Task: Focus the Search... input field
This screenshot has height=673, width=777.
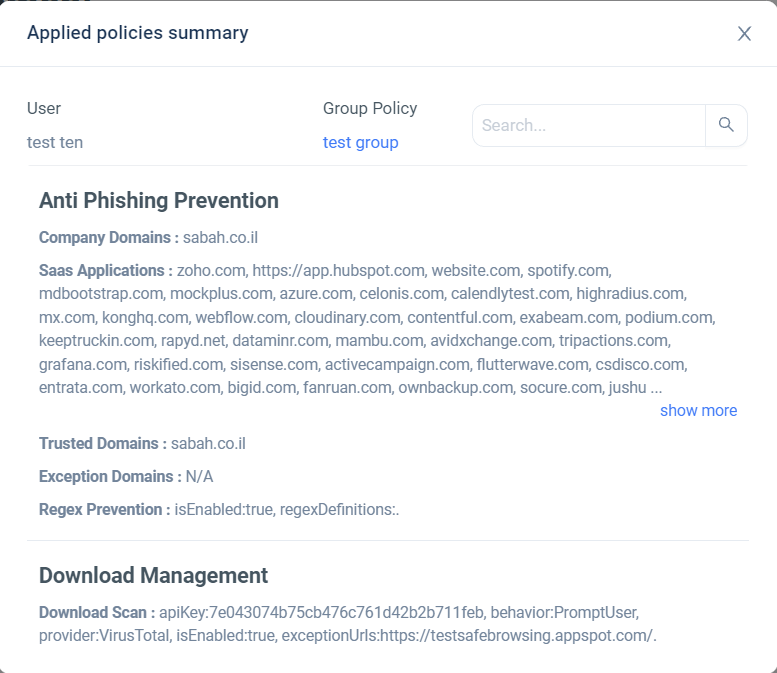Action: point(589,125)
